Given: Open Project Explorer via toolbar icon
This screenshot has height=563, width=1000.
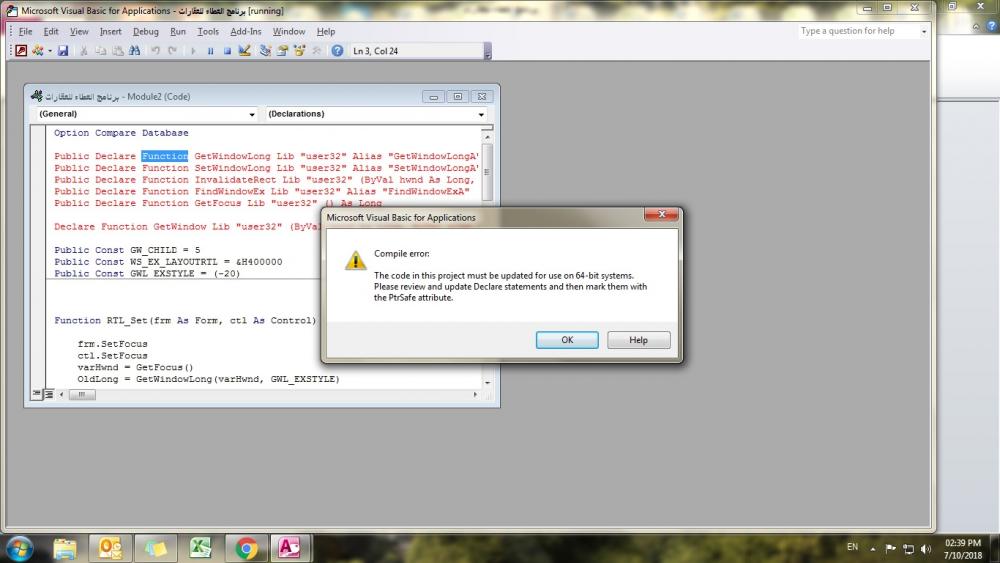Looking at the screenshot, I should (265, 50).
